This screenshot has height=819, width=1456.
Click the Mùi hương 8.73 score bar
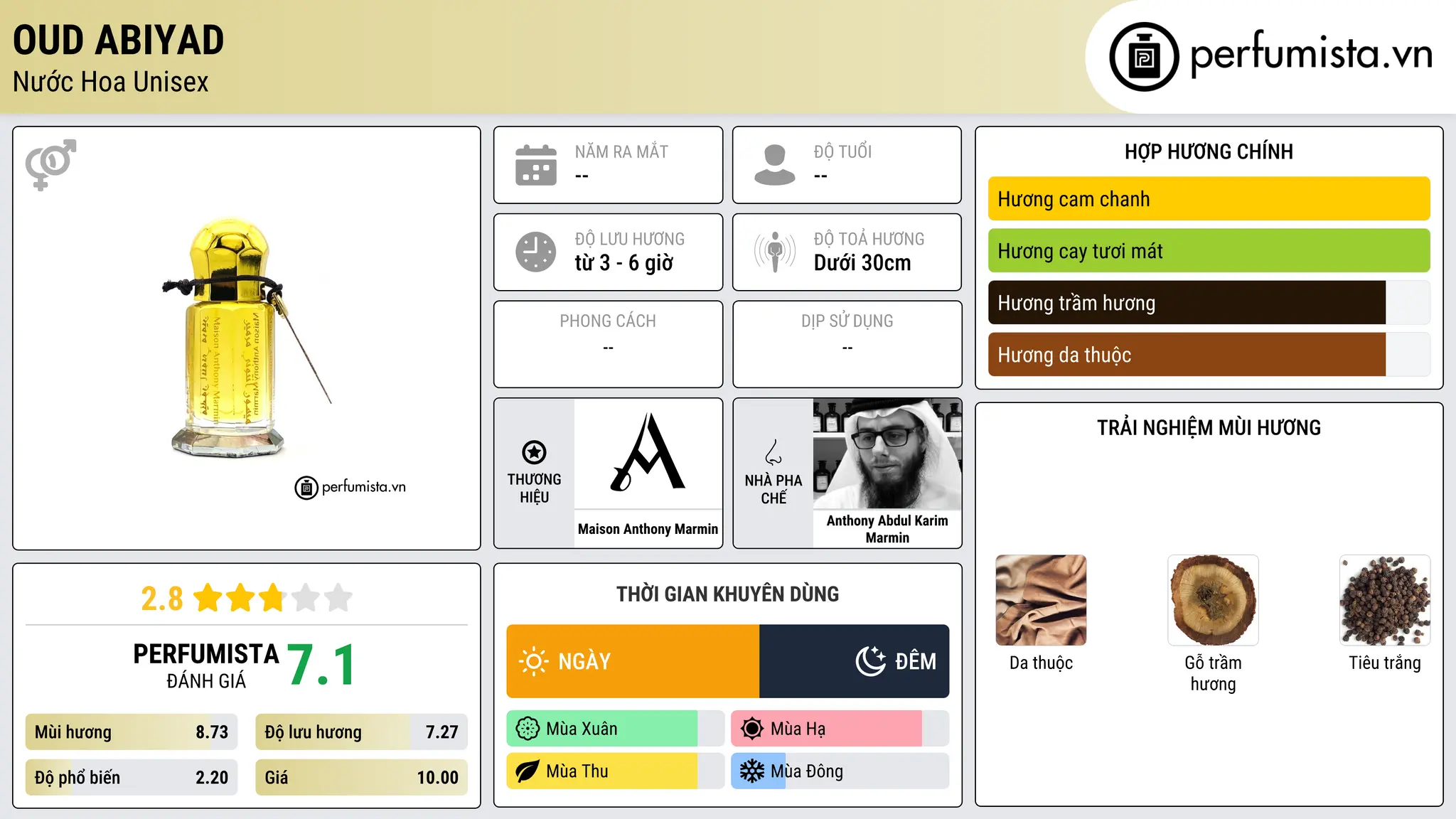pyautogui.click(x=132, y=732)
